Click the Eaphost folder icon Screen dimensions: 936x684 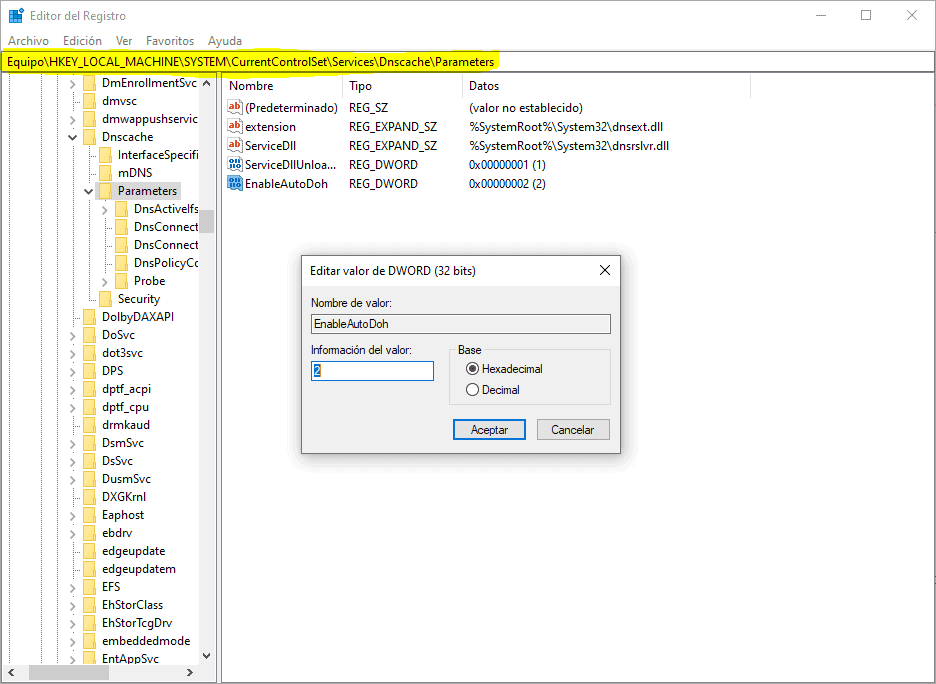(x=90, y=514)
